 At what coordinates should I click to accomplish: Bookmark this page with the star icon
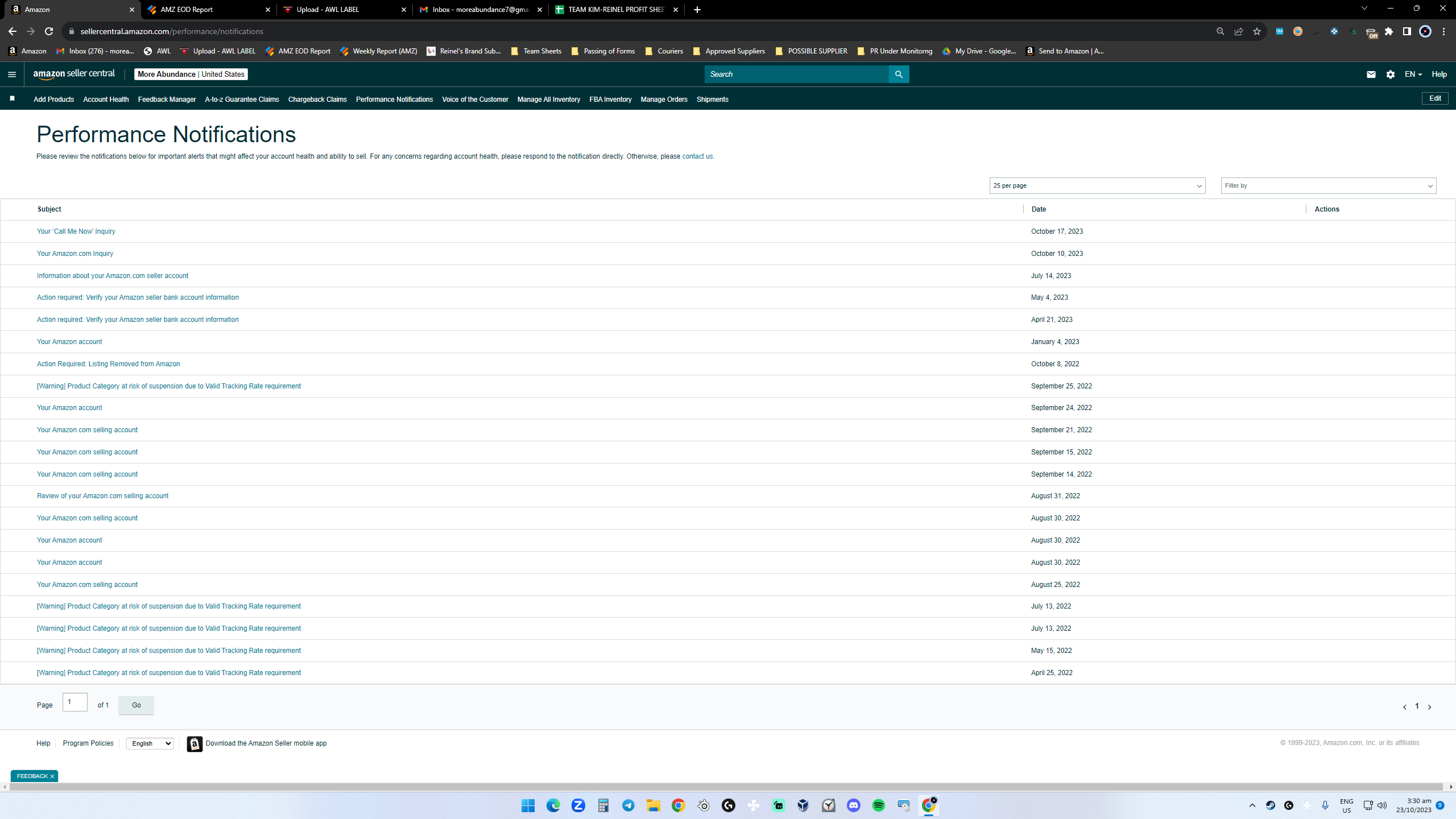tap(1257, 31)
